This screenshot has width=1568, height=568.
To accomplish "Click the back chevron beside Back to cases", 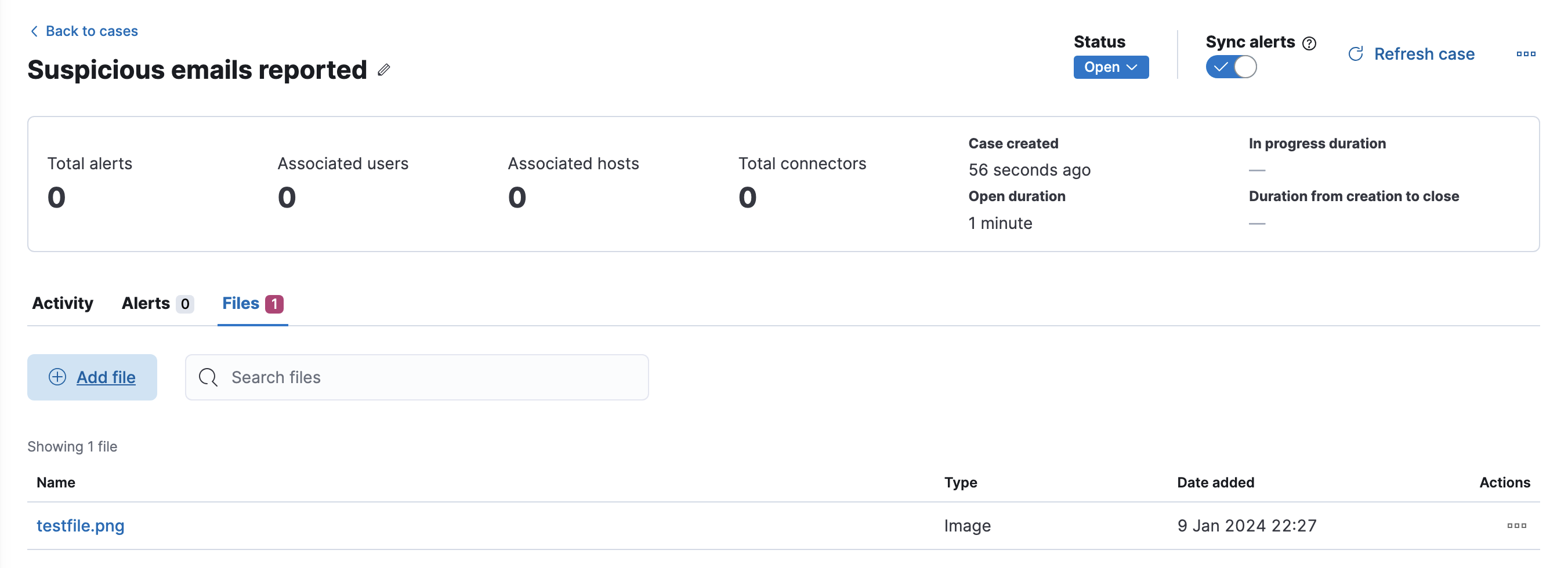I will 34,31.
